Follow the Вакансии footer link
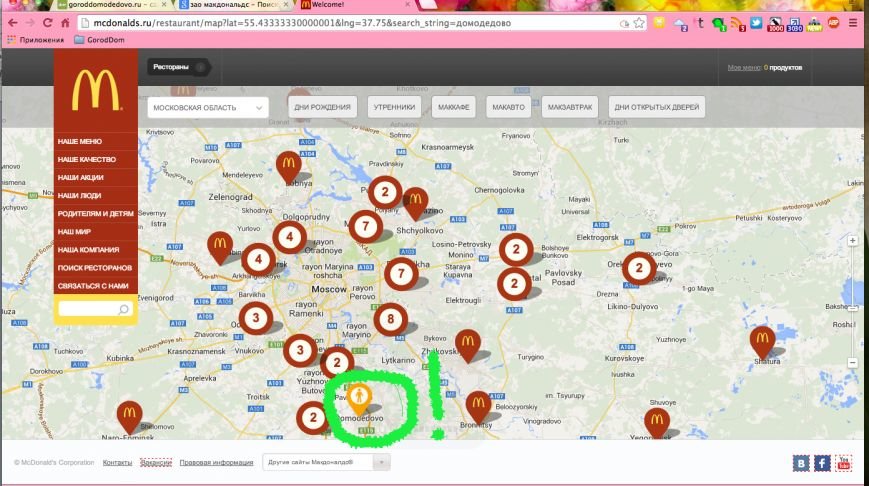 pos(156,463)
